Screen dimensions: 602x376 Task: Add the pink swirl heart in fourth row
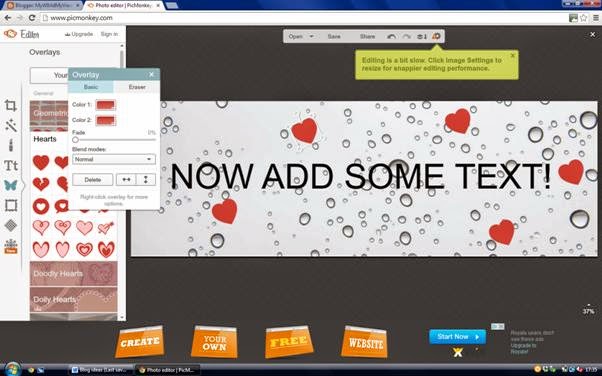point(41,227)
